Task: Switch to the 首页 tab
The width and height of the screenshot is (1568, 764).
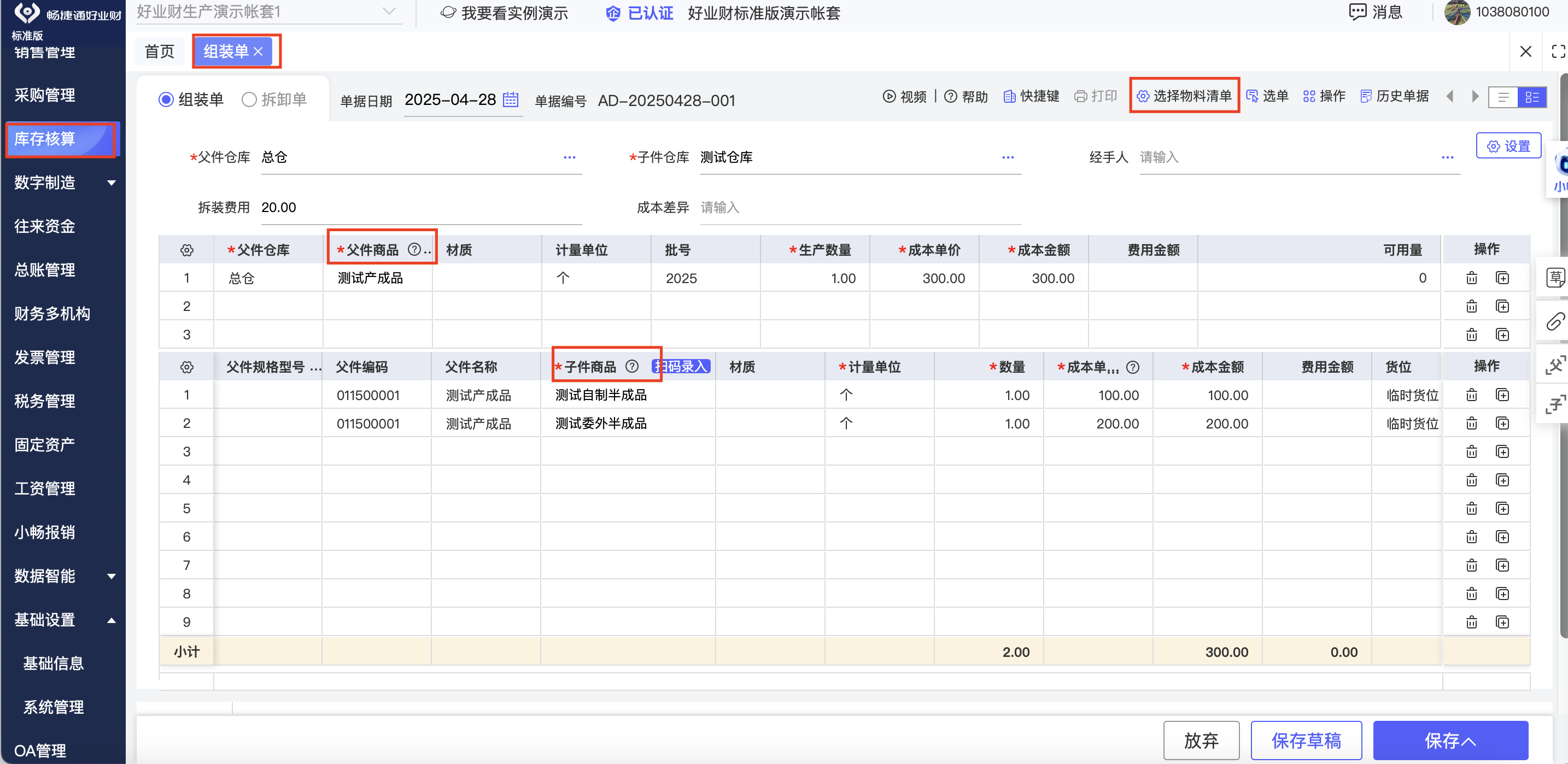Action: [x=160, y=51]
